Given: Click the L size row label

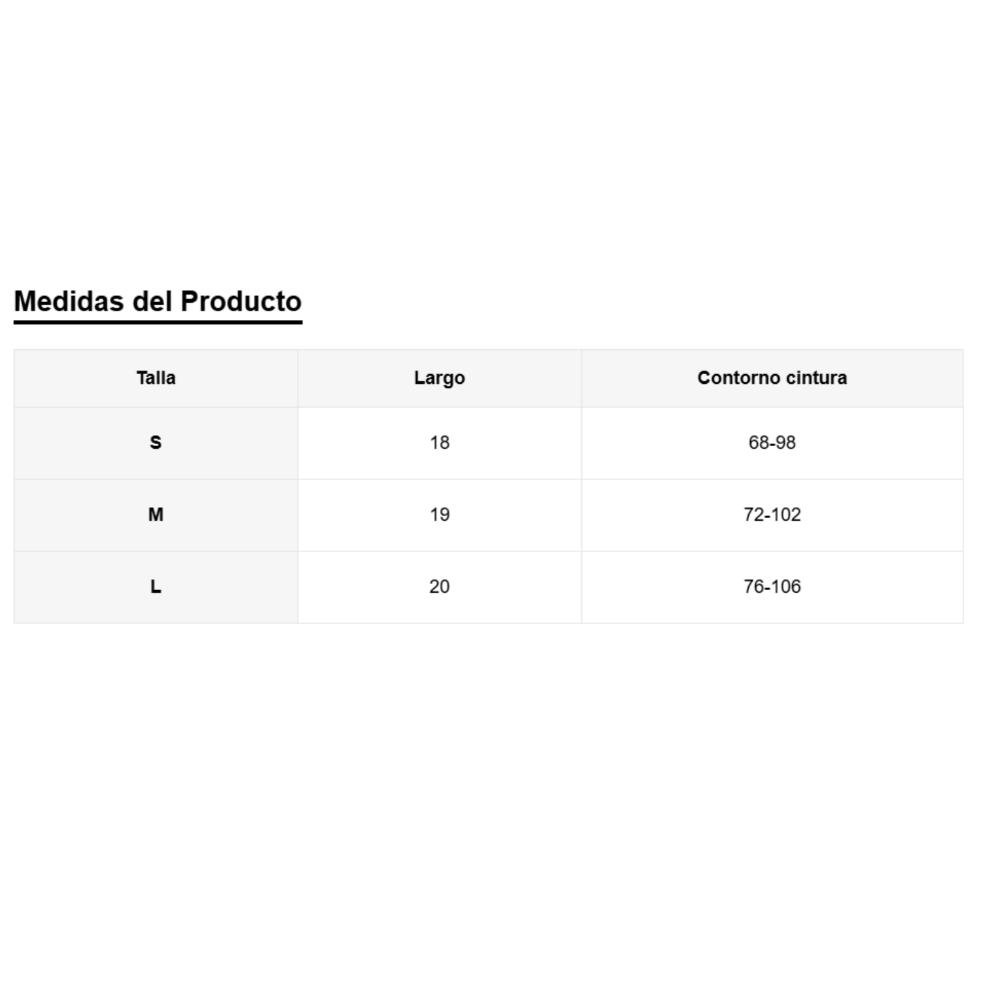Looking at the screenshot, I should [156, 587].
